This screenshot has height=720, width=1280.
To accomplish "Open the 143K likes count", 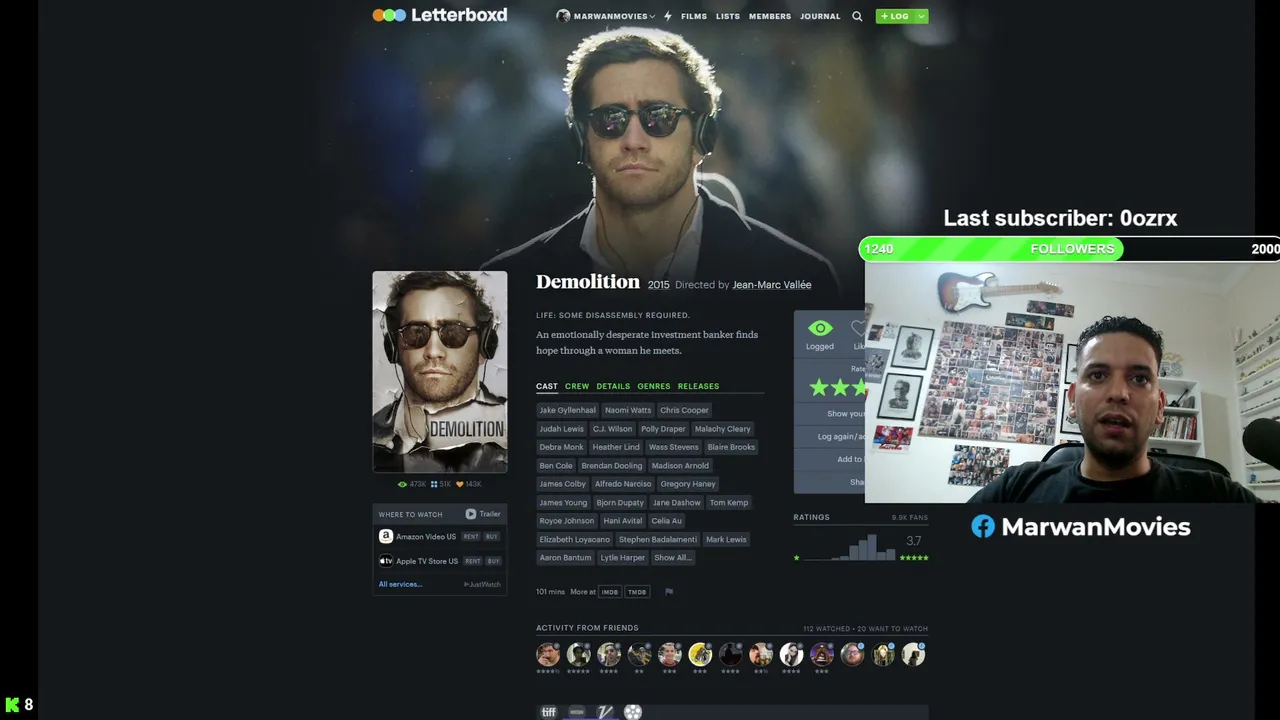I will [x=469, y=484].
